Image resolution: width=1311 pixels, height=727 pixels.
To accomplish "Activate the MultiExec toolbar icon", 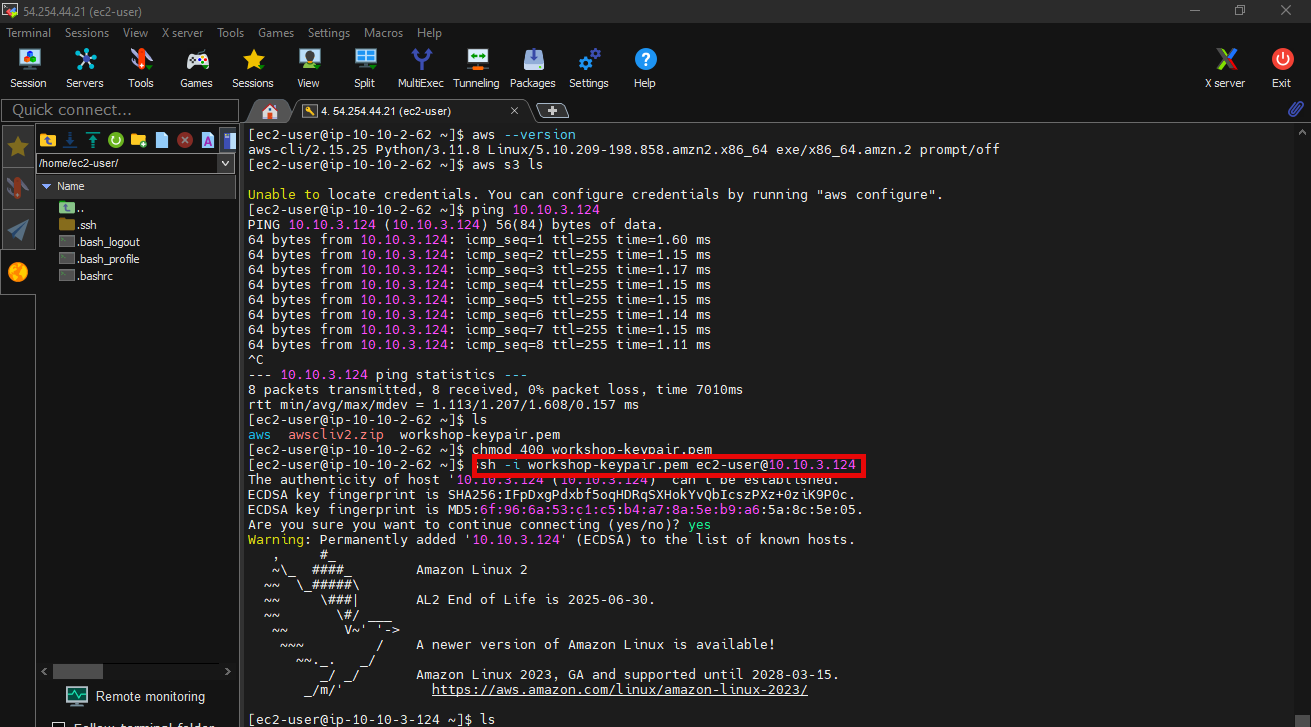I will (x=421, y=69).
